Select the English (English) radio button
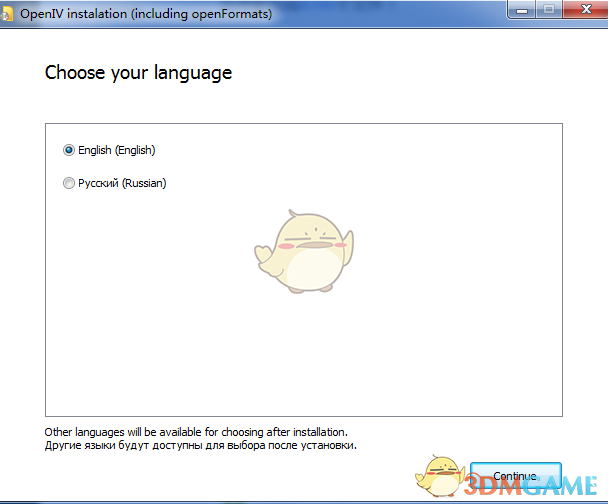 (x=69, y=150)
